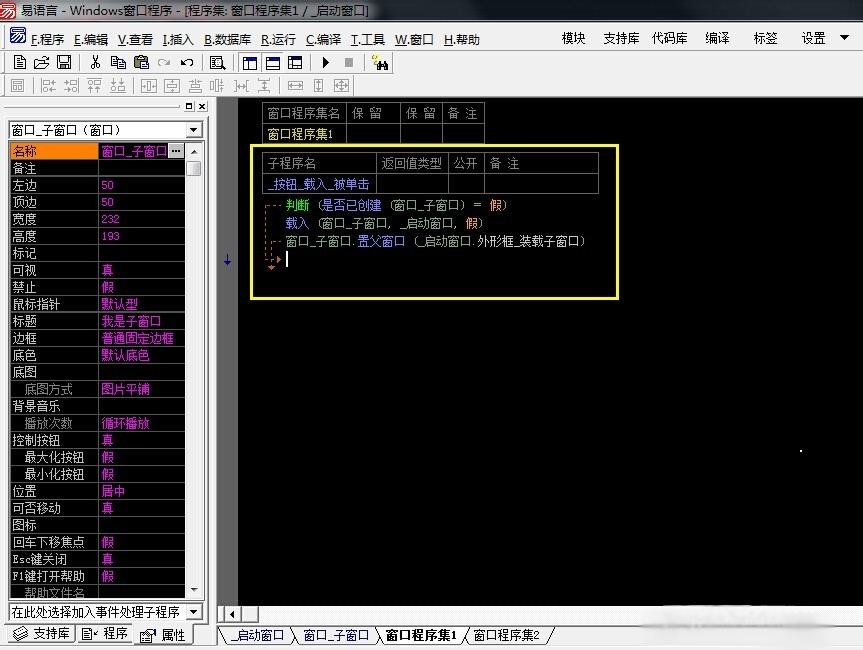863x650 pixels.
Task: Click the 代码库 button
Action: point(669,38)
